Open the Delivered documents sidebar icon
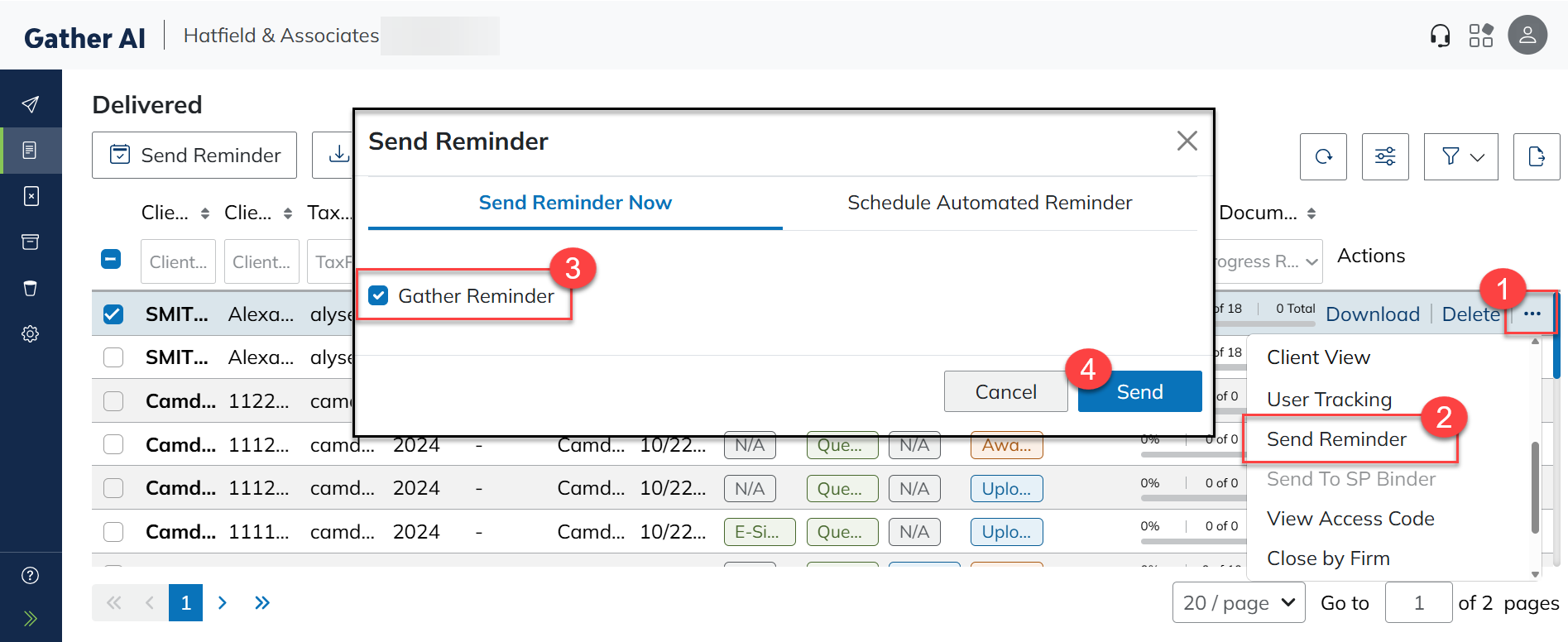Image resolution: width=1568 pixels, height=642 pixels. click(x=31, y=151)
